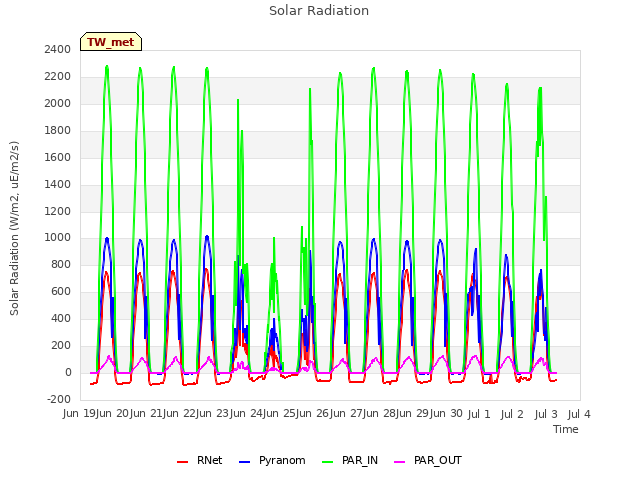Click the 400 y-axis tick label
The width and height of the screenshot is (640, 480).
61,318
